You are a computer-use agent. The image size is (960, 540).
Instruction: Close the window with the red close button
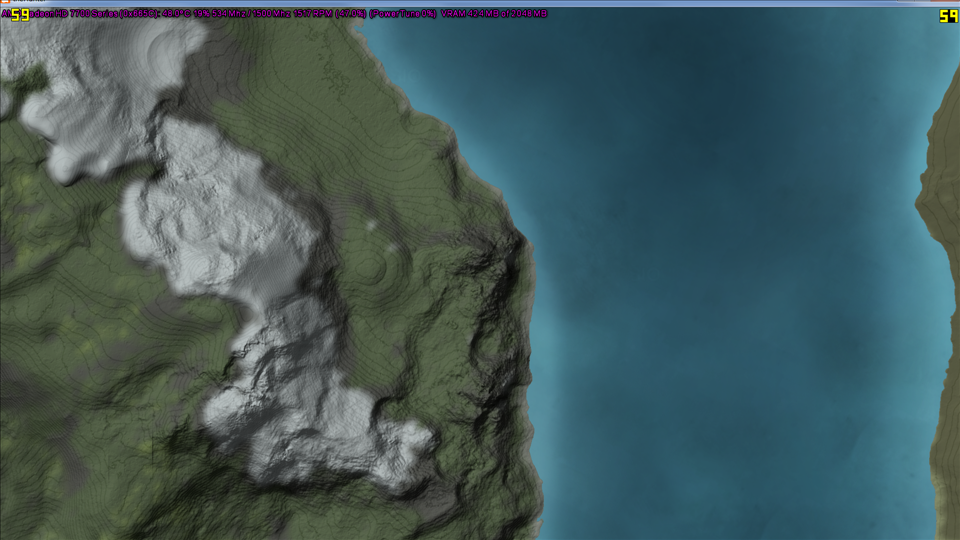tap(950, 3)
